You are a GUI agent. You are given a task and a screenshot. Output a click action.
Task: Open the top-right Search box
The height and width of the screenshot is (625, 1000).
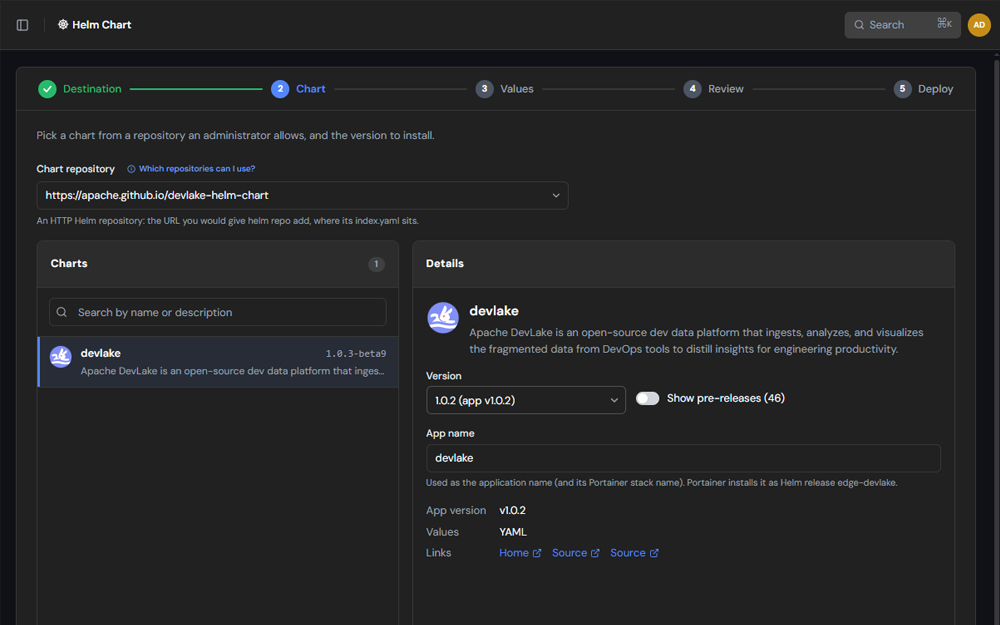coord(902,25)
